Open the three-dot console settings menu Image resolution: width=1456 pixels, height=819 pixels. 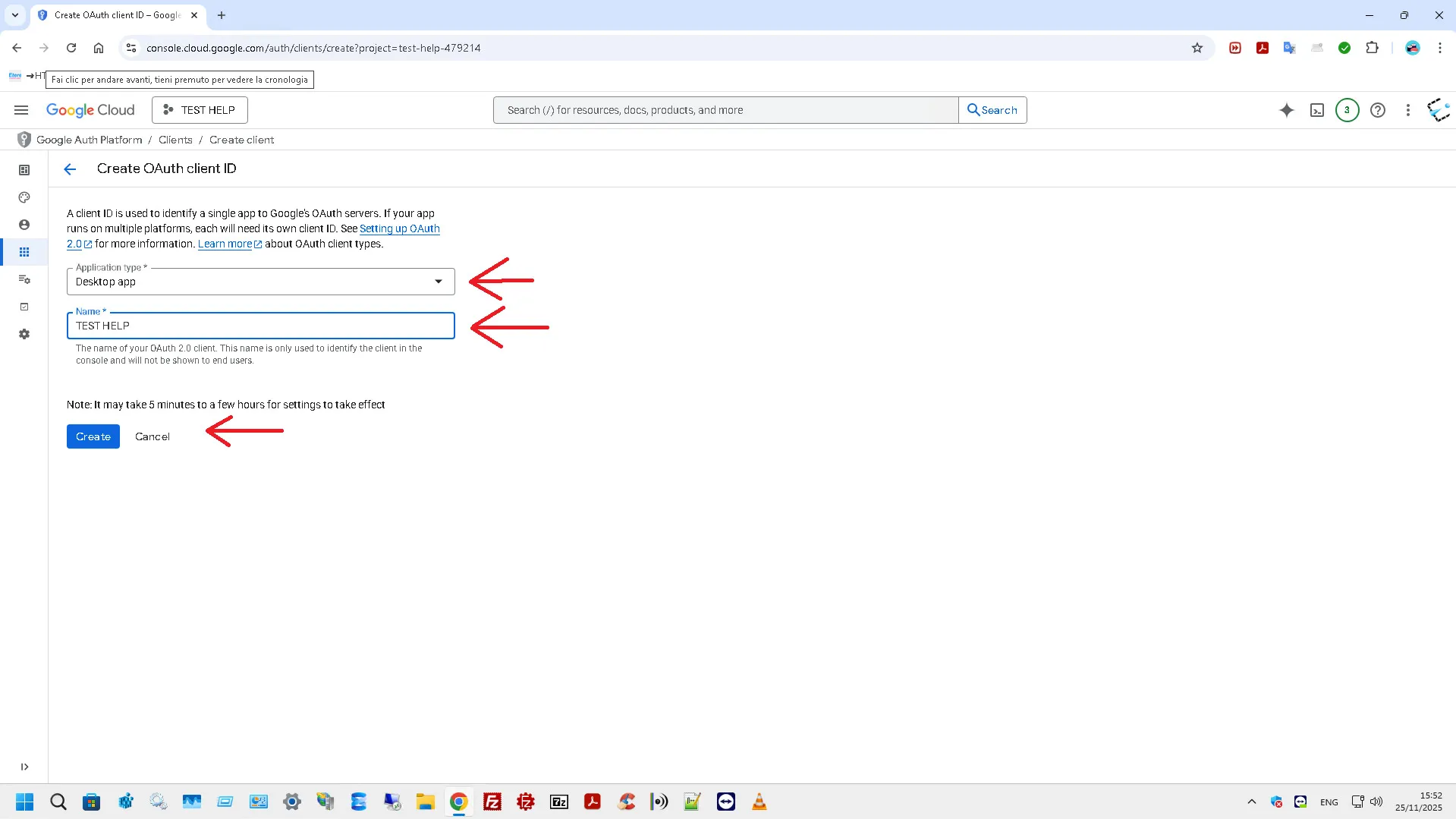pyautogui.click(x=1407, y=110)
